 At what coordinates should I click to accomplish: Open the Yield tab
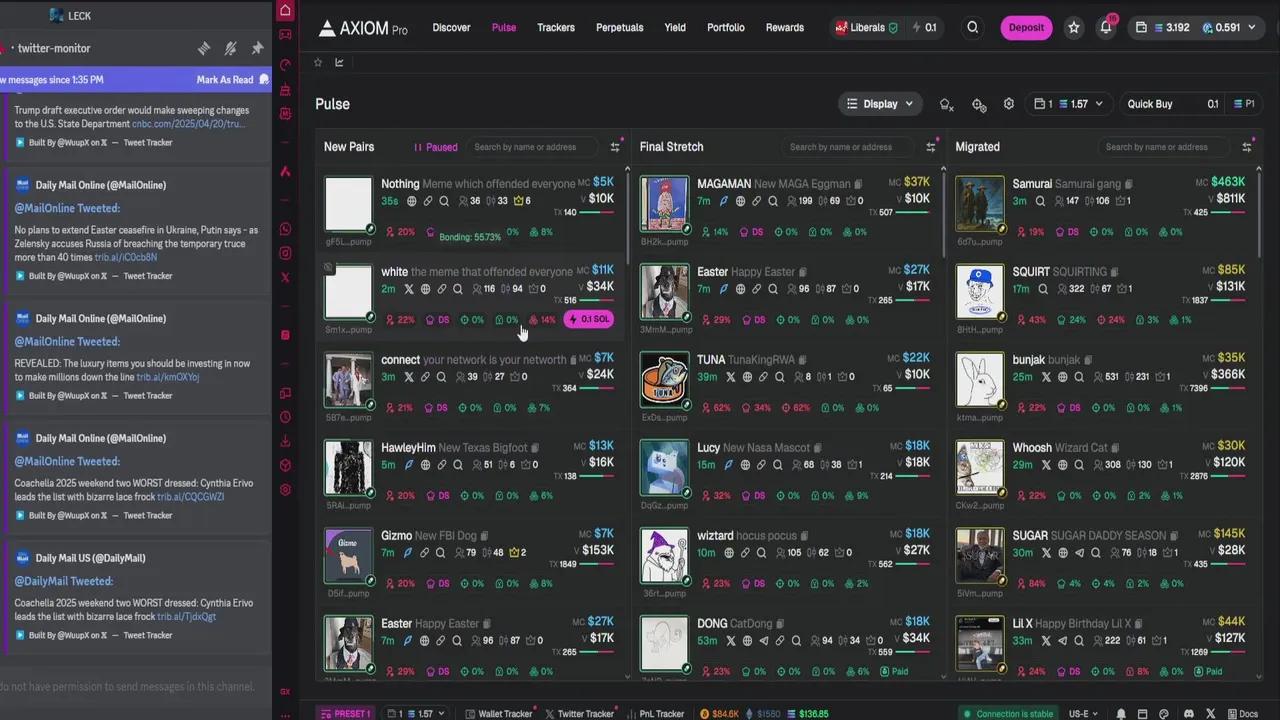coord(675,28)
